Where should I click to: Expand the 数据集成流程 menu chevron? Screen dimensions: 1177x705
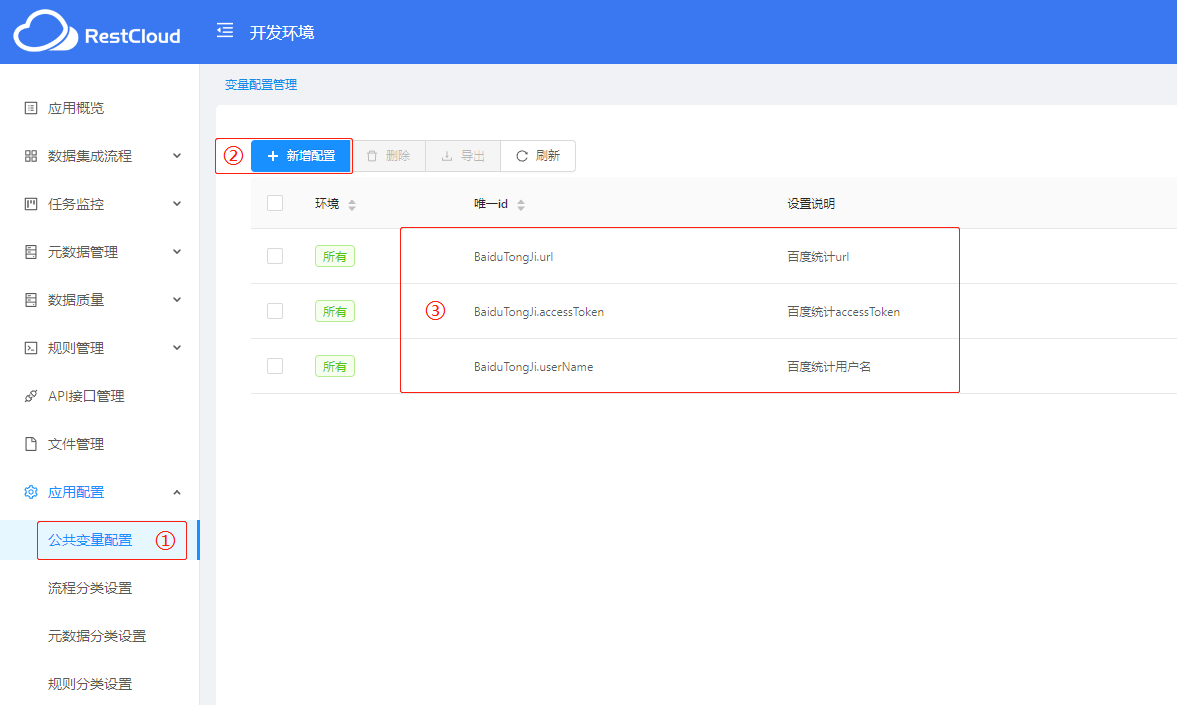177,156
